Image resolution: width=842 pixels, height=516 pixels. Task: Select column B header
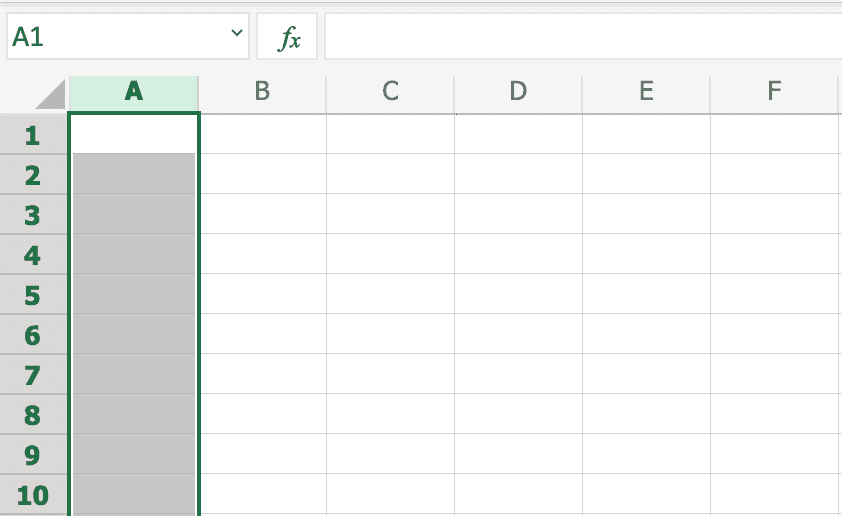coord(262,92)
